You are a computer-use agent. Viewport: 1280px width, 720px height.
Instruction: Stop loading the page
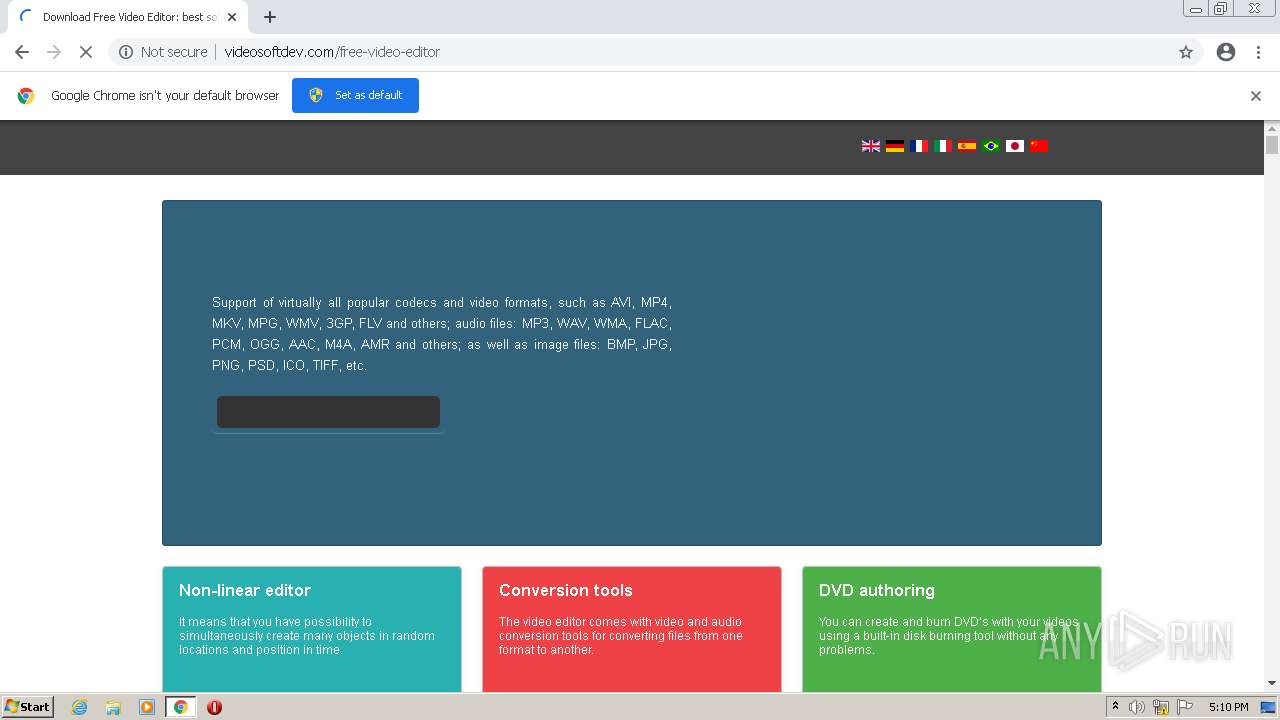coord(86,52)
